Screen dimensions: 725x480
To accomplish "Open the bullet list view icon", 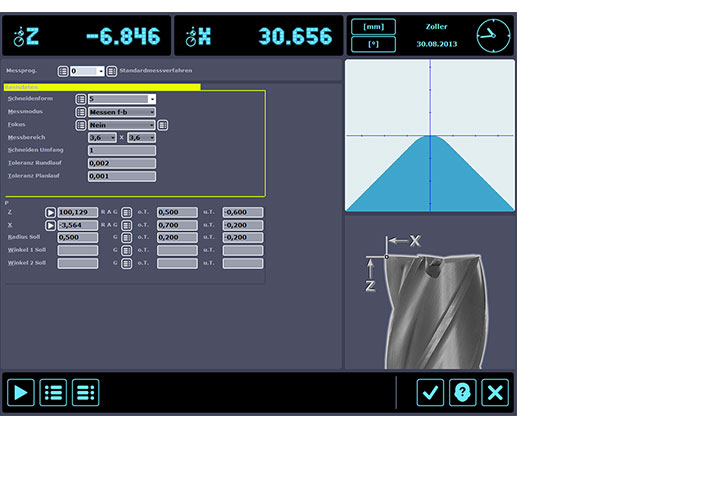I will click(x=53, y=393).
